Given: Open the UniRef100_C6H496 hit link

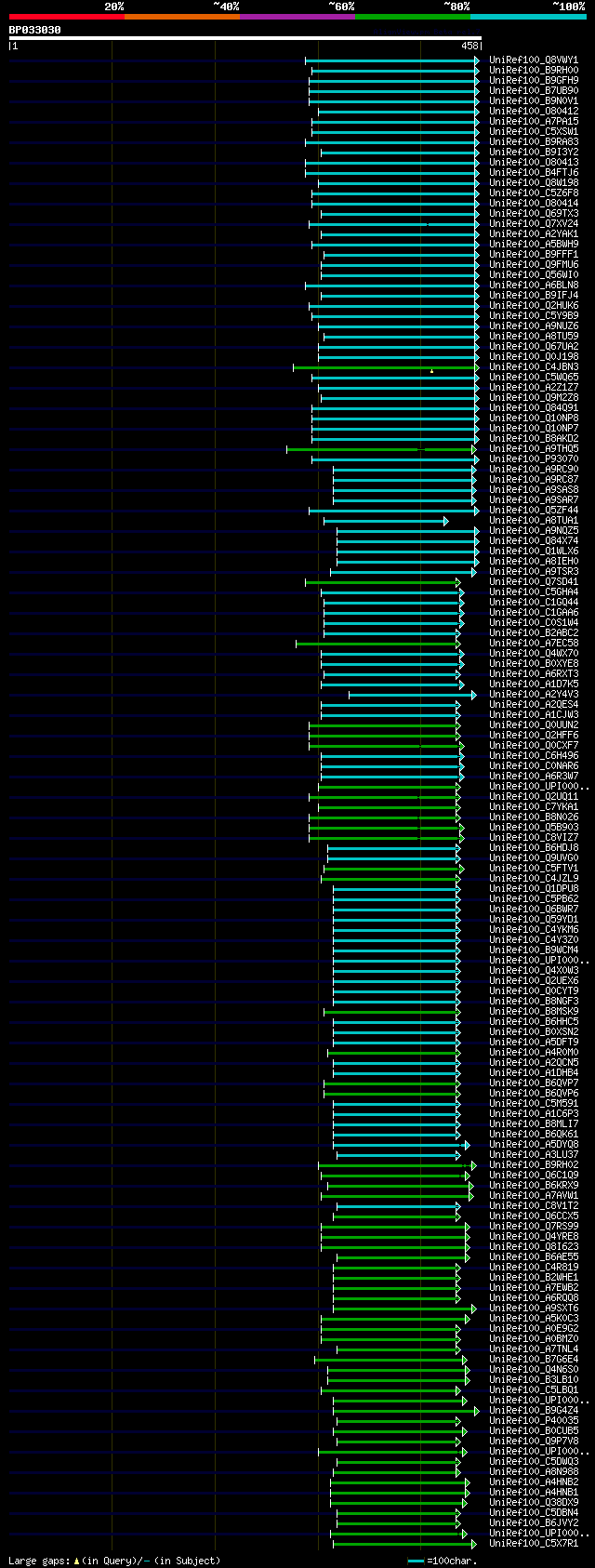Looking at the screenshot, I should pos(534,756).
